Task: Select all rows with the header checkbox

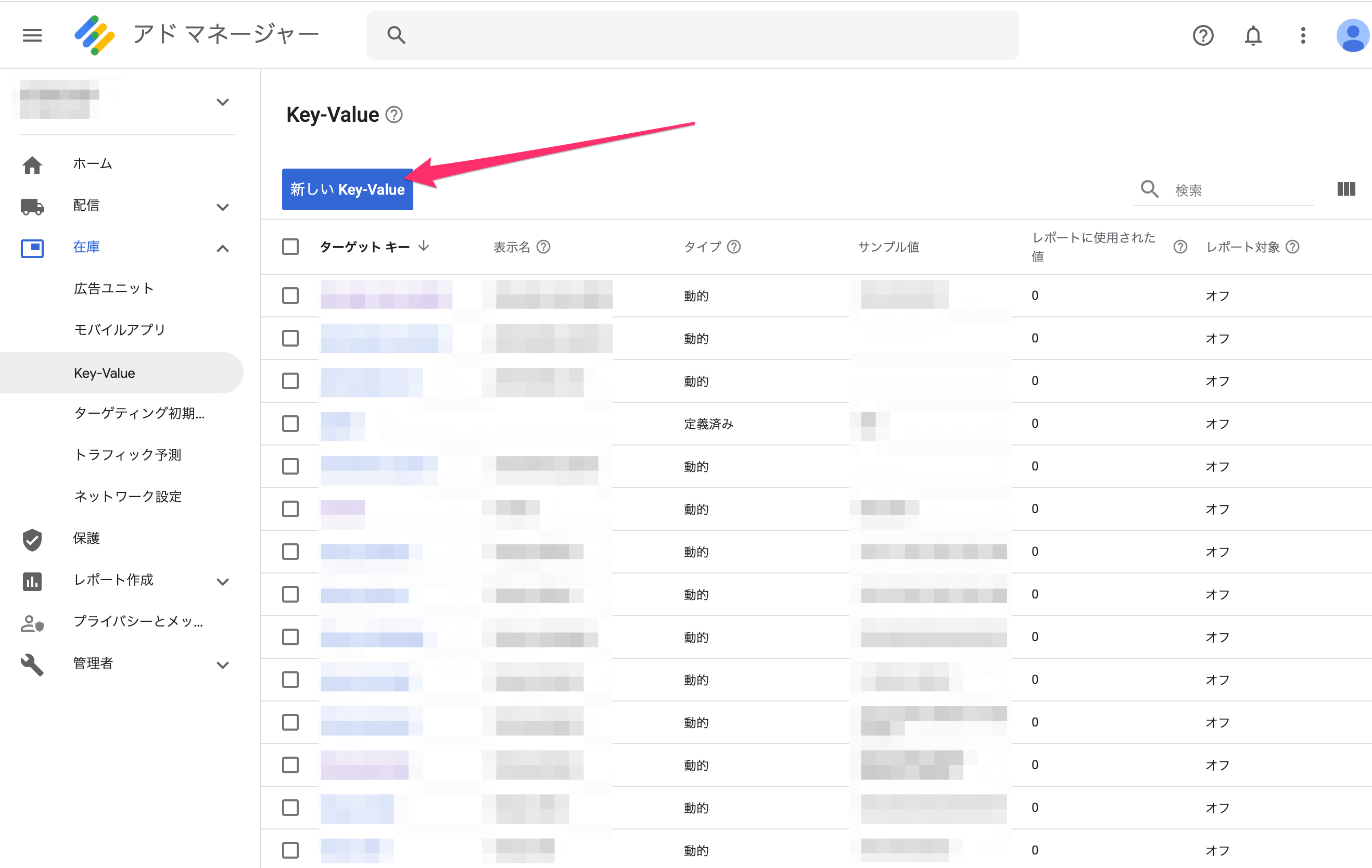Action: [290, 246]
